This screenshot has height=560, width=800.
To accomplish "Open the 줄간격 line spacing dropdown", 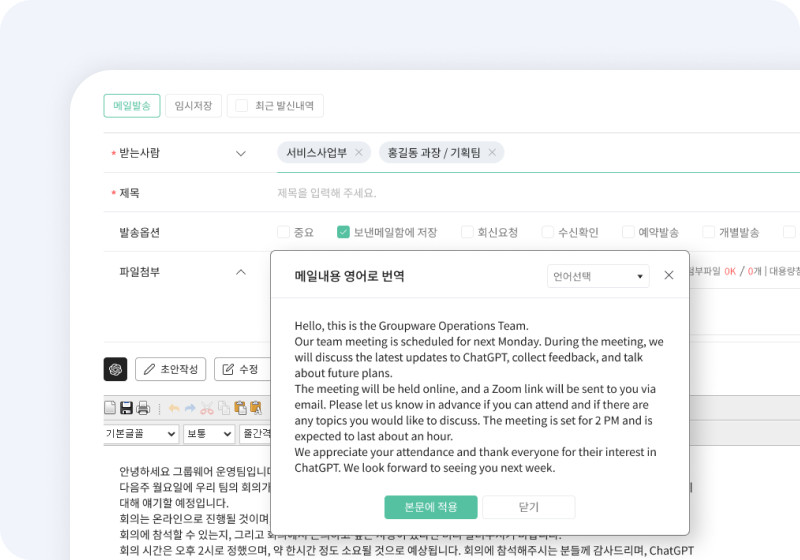I will coord(255,434).
